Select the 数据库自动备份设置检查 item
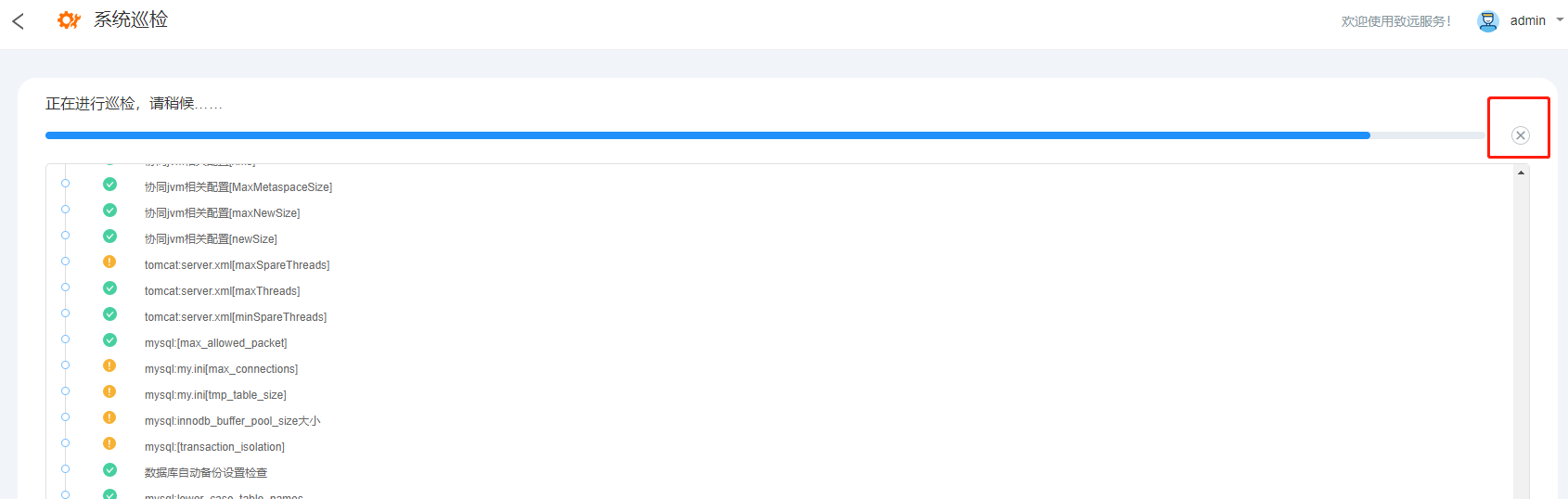1568x499 pixels. click(x=206, y=473)
